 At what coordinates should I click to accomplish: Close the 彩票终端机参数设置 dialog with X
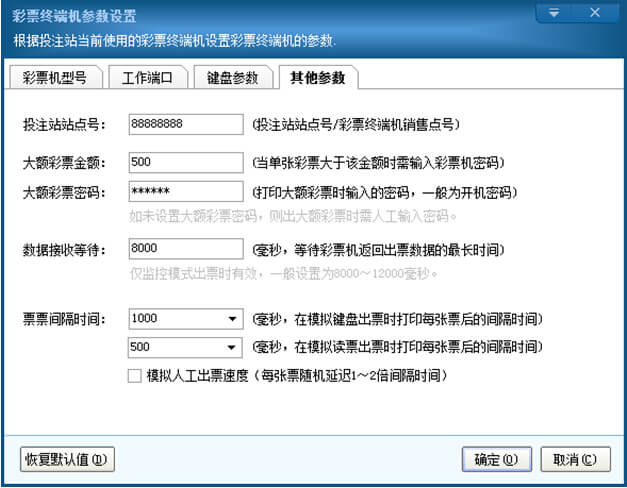[595, 13]
